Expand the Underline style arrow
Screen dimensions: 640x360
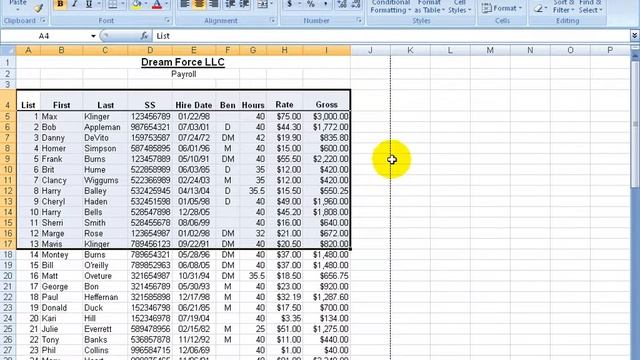pyautogui.click(x=98, y=4)
